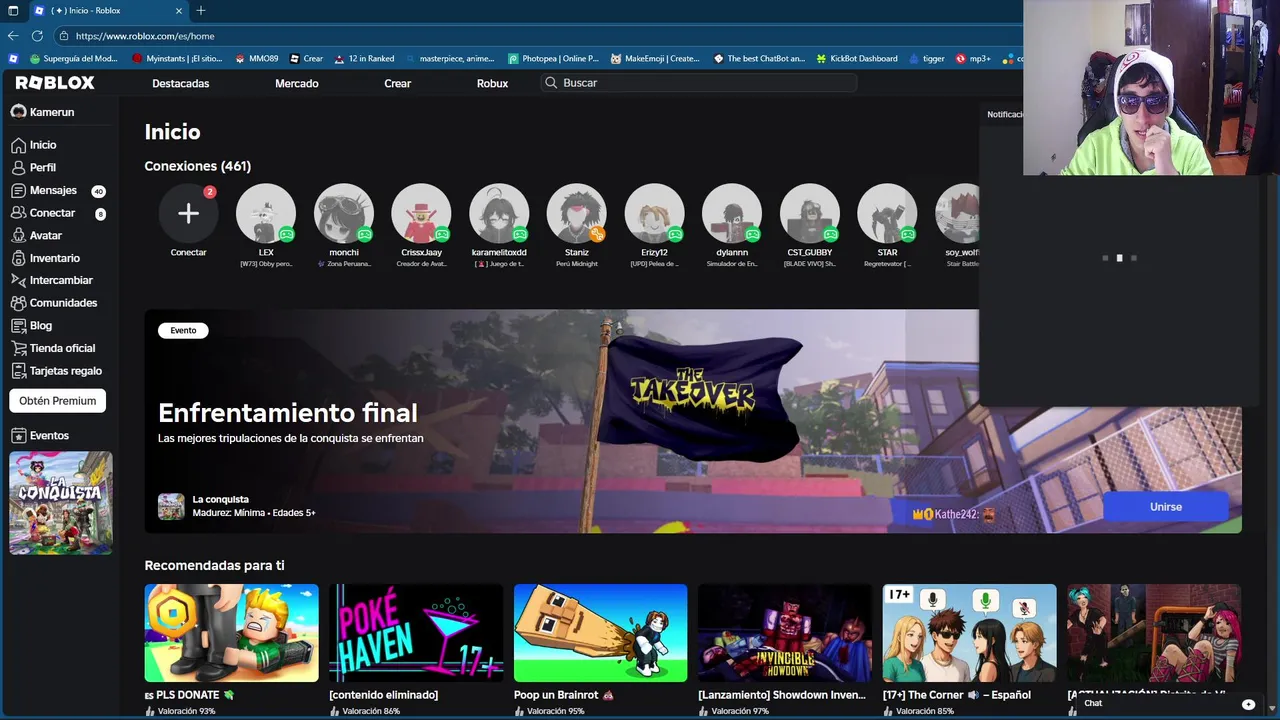Open CrissxJaay's connection avatar

coord(421,213)
